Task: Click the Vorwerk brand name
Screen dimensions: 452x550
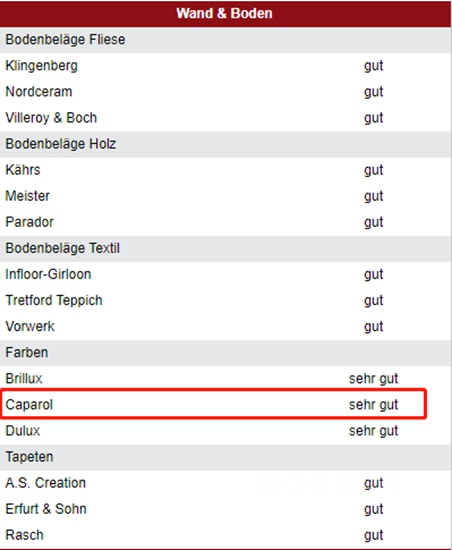Action: [x=30, y=327]
